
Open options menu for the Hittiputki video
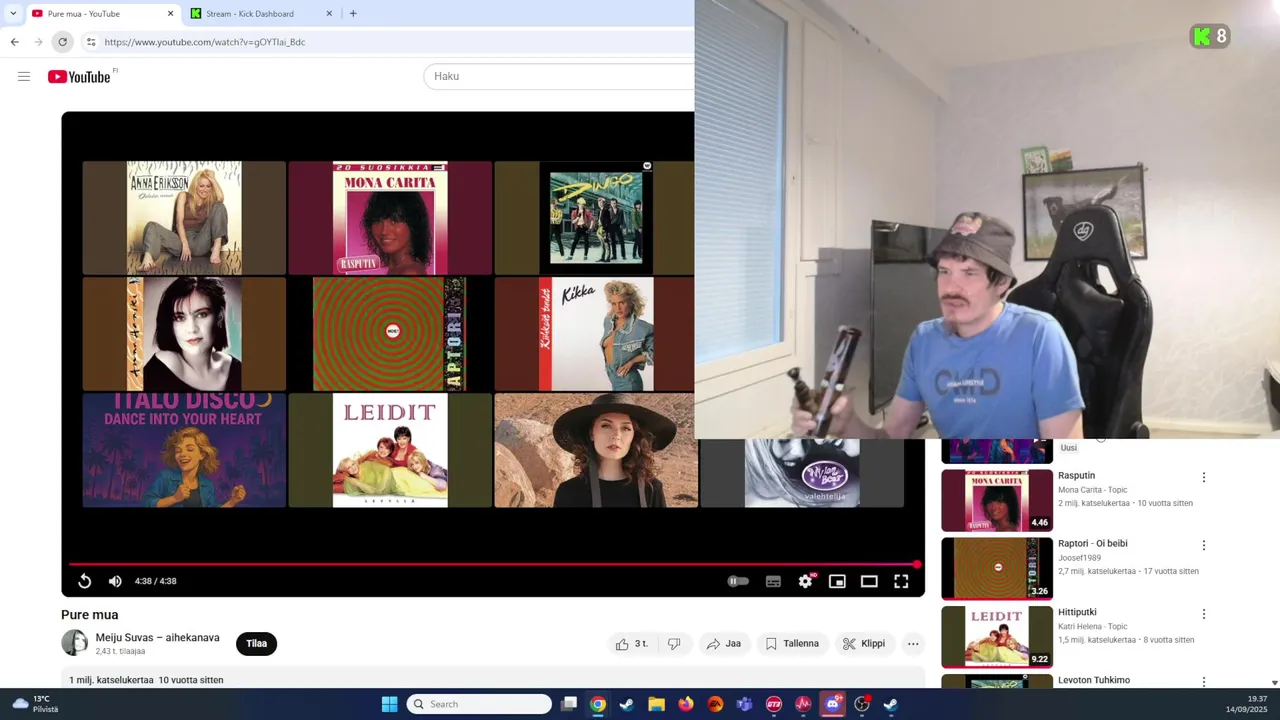[1204, 614]
